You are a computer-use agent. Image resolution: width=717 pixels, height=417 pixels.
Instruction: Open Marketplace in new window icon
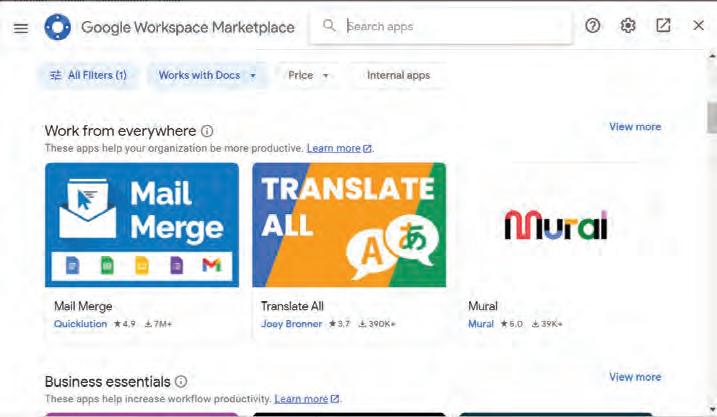click(663, 26)
